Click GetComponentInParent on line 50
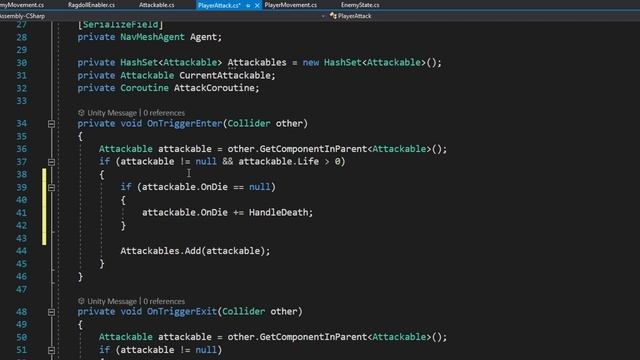Screen dimensions: 640x360 coord(313,337)
